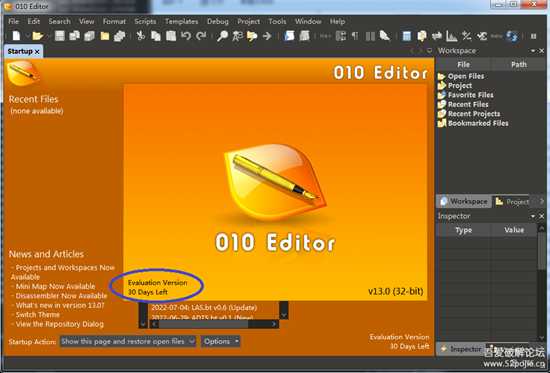Click the Compare Files arrows icon

point(437,36)
